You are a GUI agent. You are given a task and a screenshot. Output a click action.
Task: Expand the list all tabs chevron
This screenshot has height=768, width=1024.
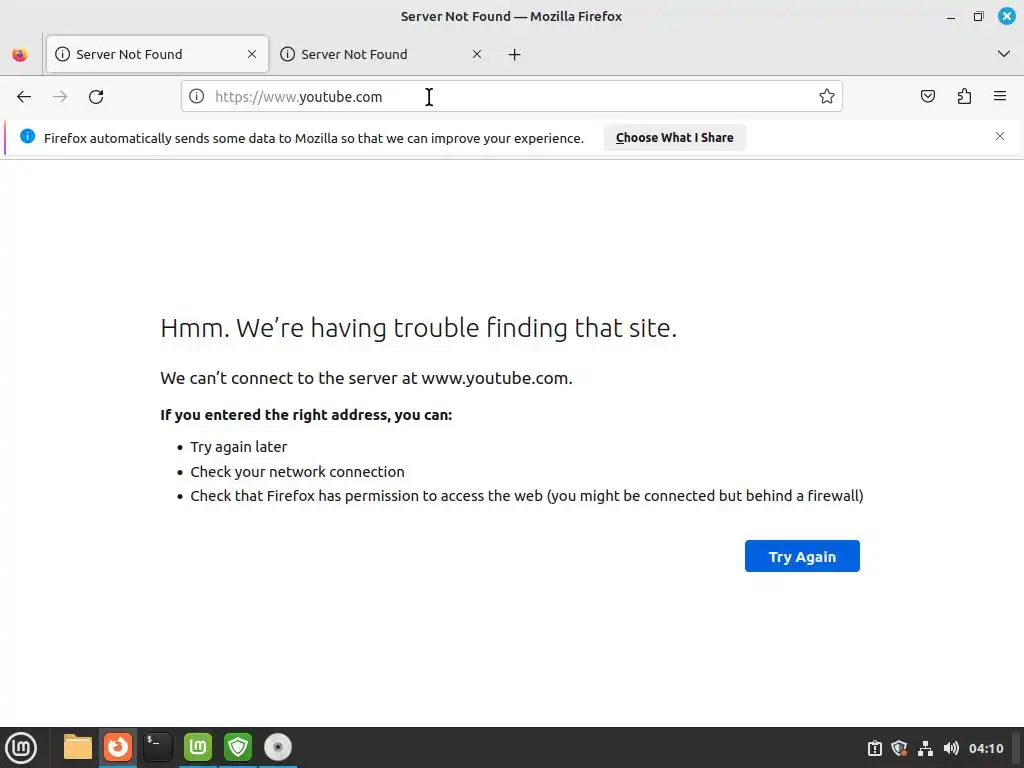[x=1004, y=54]
